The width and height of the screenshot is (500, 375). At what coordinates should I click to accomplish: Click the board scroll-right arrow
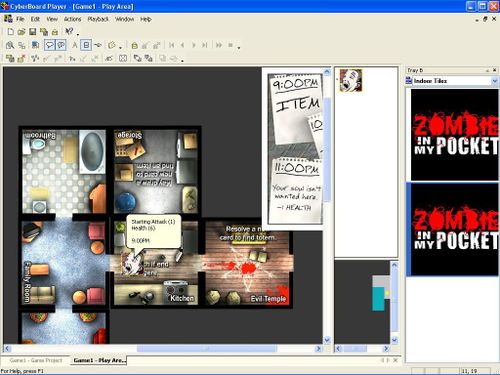(x=318, y=349)
